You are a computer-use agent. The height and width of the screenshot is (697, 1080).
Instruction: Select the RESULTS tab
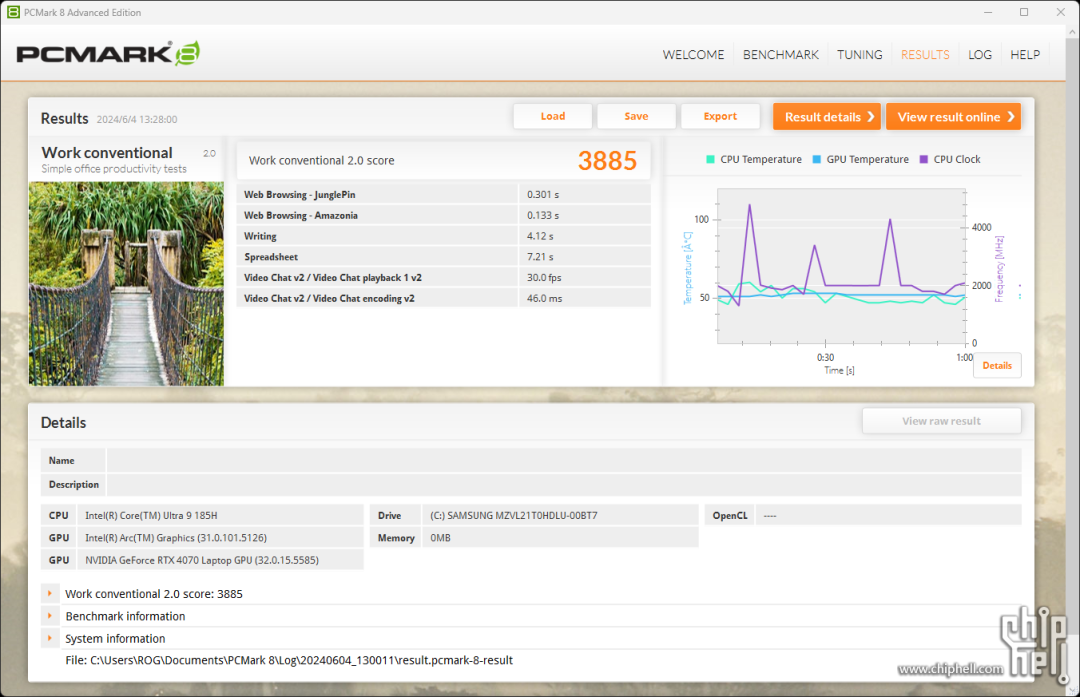pos(924,54)
